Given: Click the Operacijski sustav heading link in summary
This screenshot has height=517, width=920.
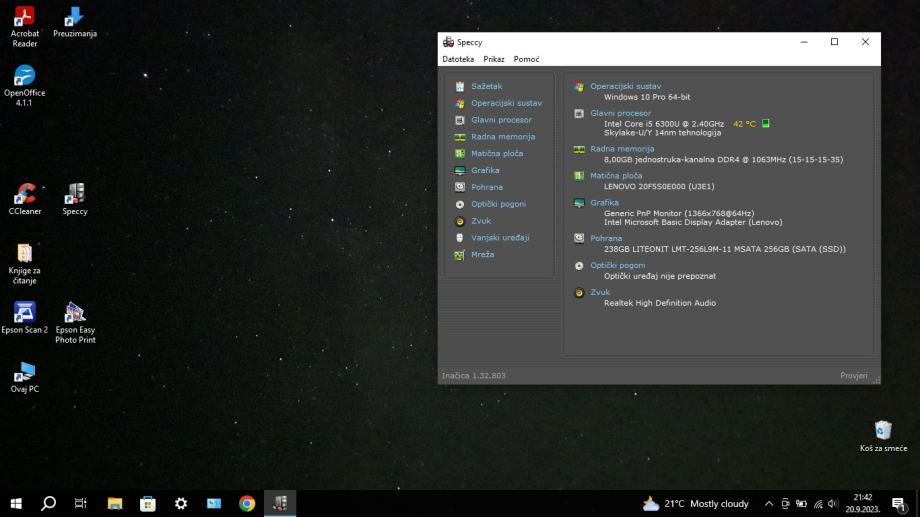Looking at the screenshot, I should [x=625, y=87].
